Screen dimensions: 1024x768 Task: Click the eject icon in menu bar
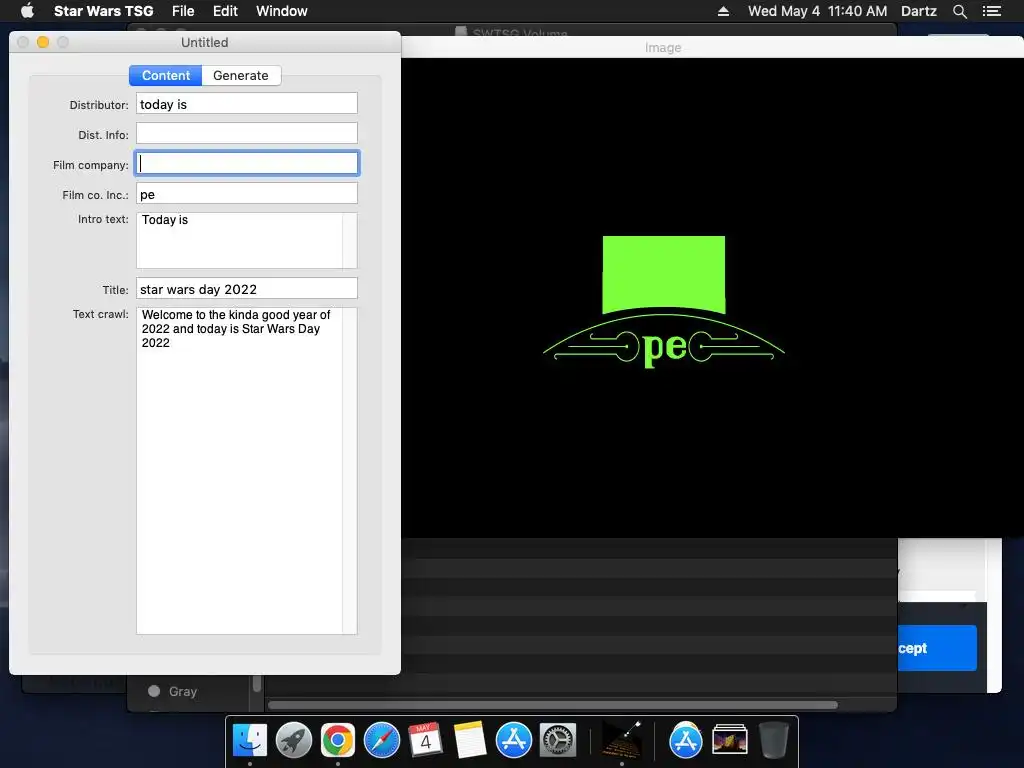[x=723, y=11]
